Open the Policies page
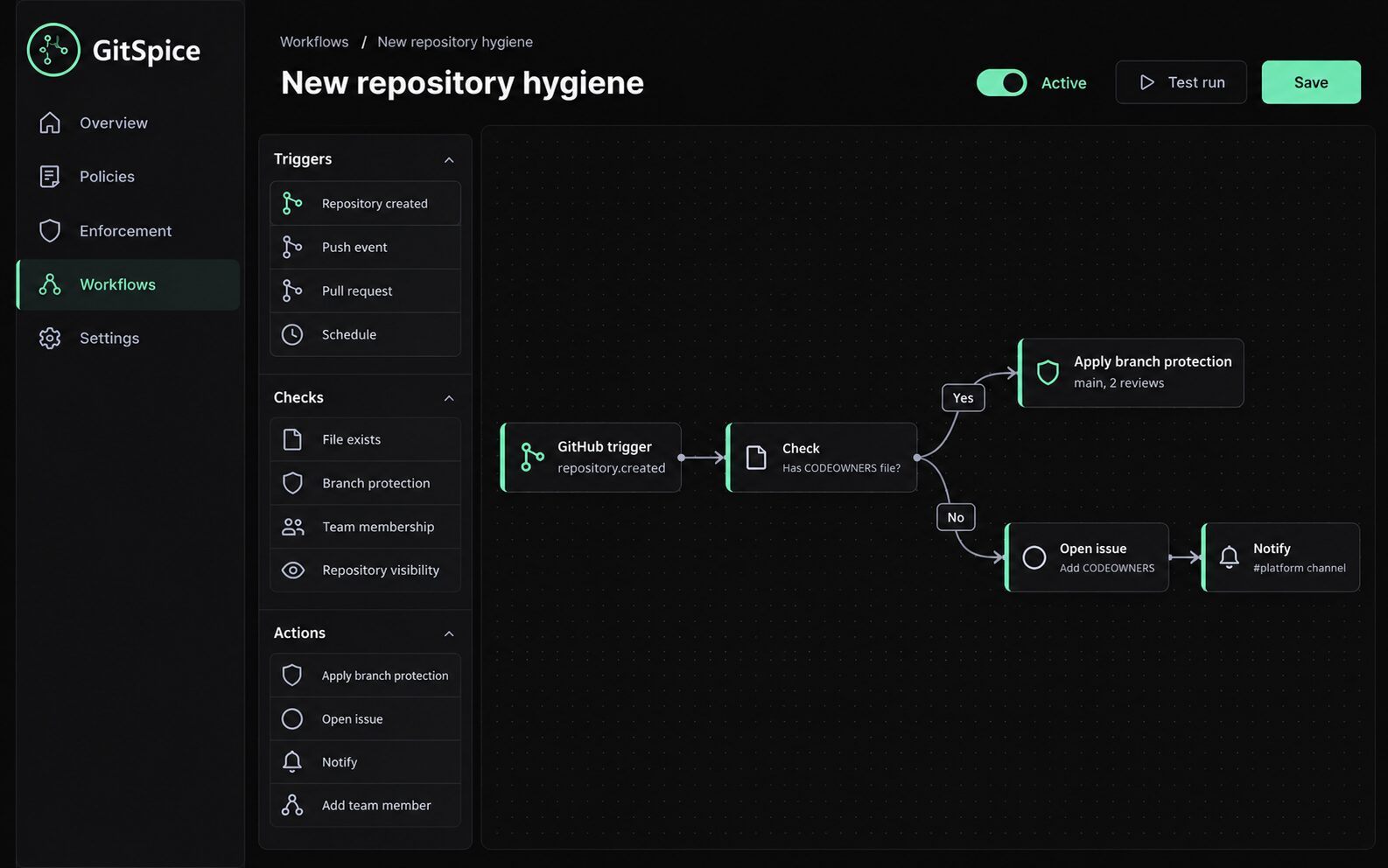 128,176
